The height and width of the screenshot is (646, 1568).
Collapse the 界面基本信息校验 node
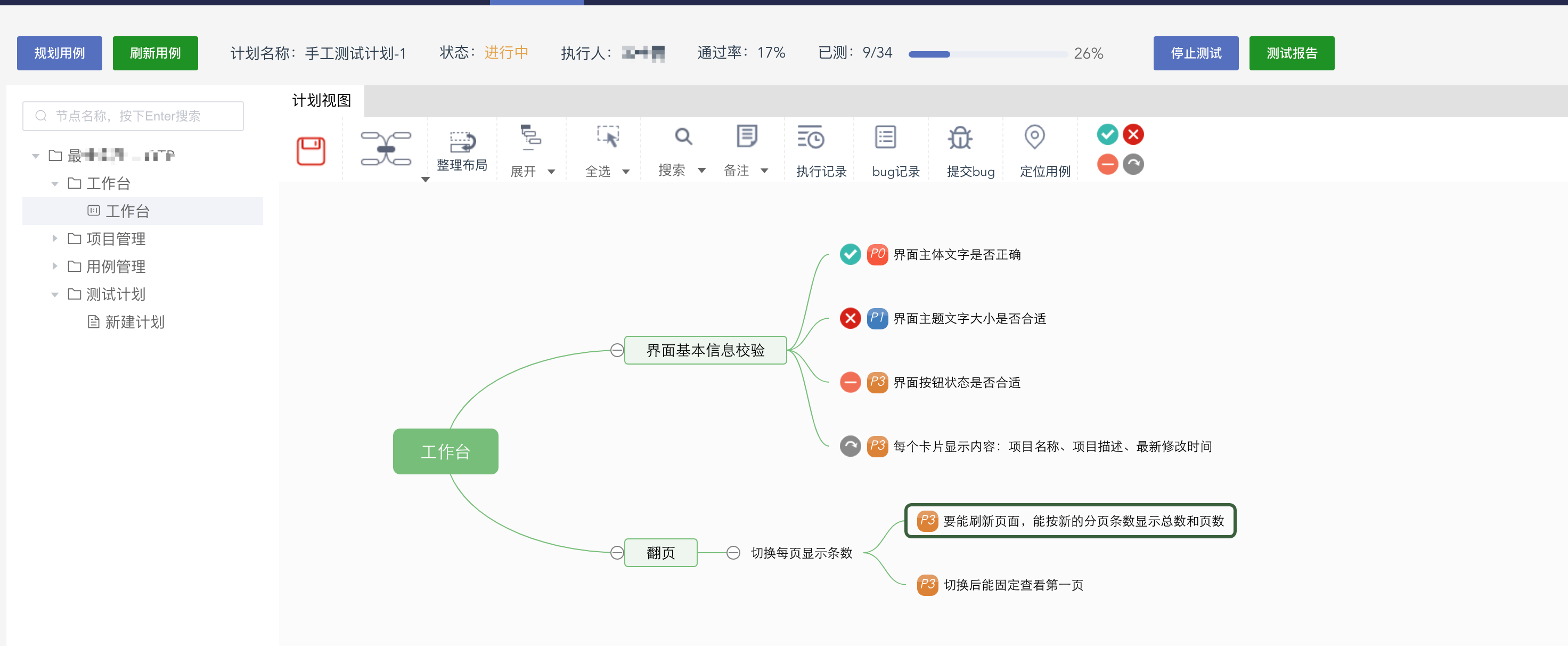coord(617,350)
